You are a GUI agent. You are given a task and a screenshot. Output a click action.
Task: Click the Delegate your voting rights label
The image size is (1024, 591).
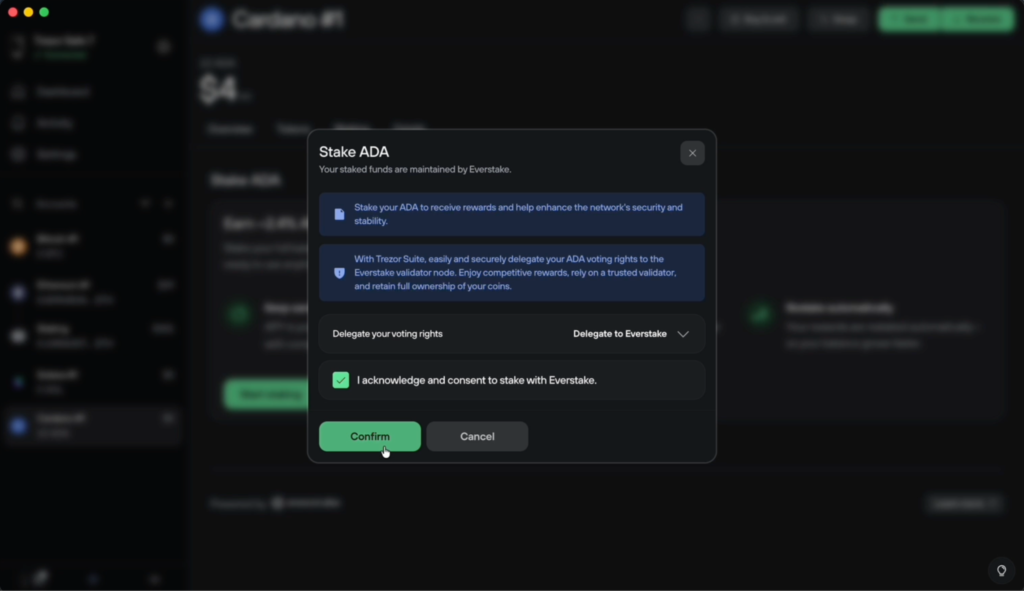pos(387,334)
